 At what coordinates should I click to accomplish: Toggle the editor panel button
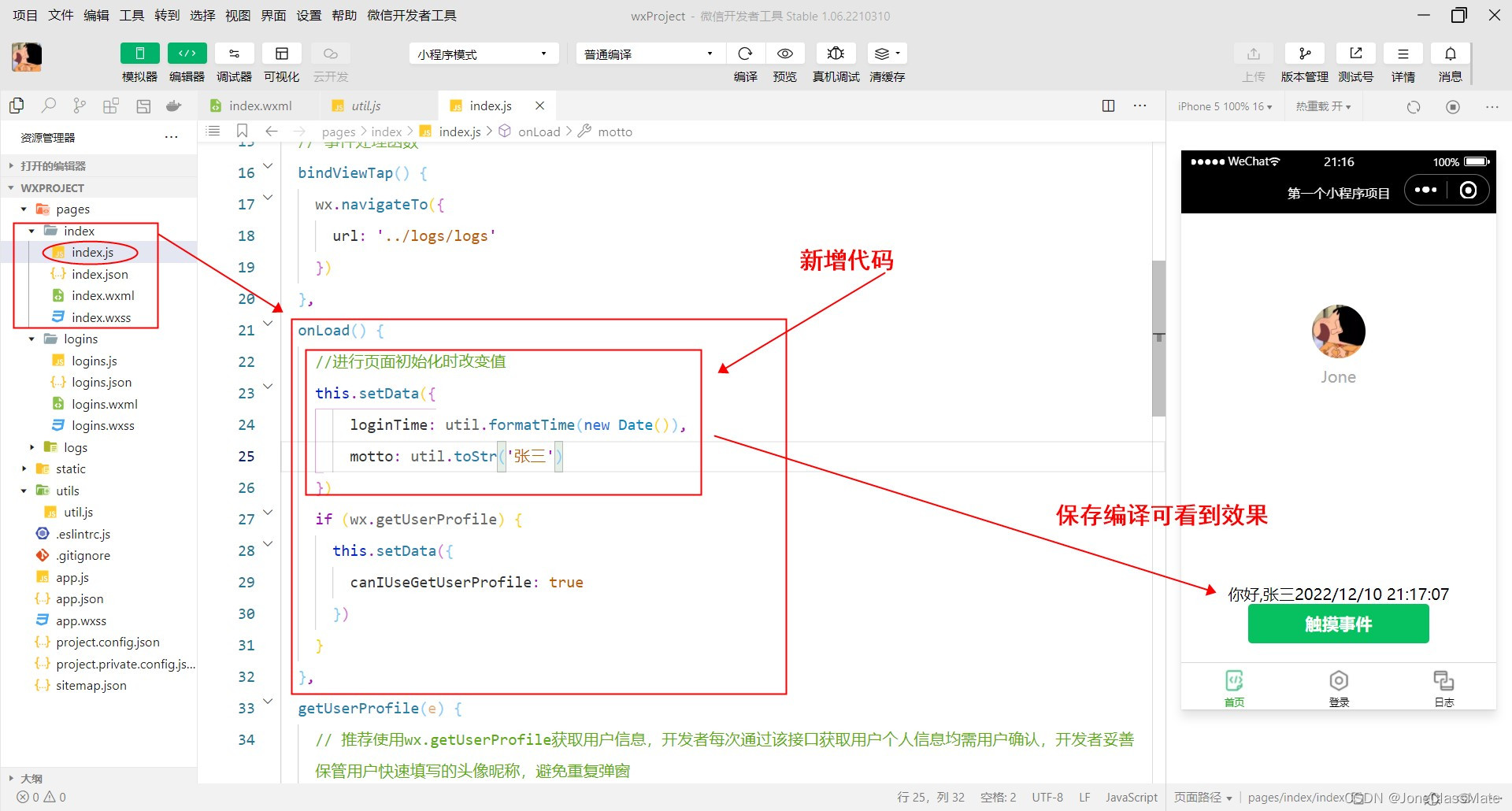pyautogui.click(x=187, y=54)
